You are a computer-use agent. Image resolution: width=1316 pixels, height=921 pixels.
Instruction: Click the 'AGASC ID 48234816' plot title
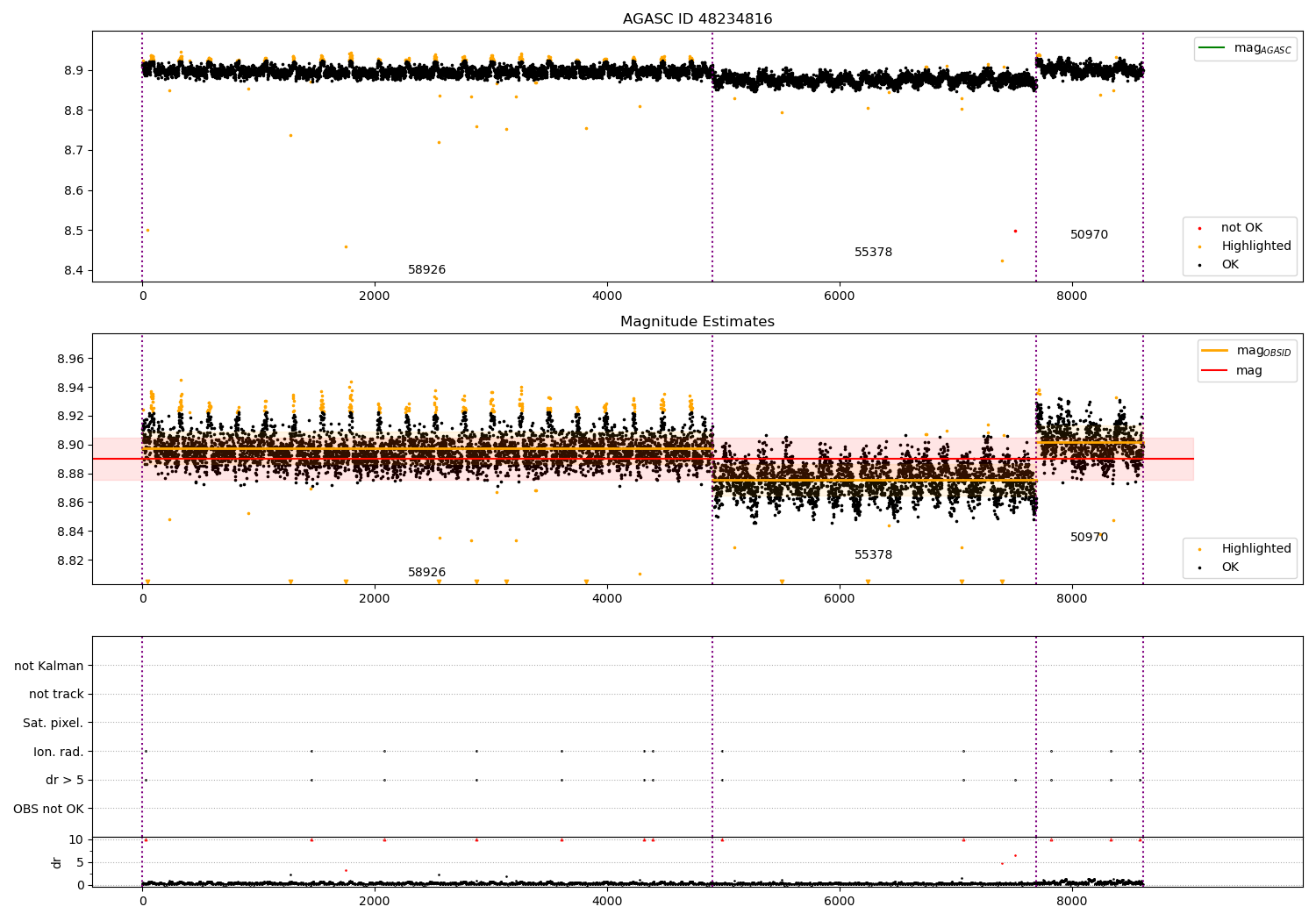[x=697, y=18]
